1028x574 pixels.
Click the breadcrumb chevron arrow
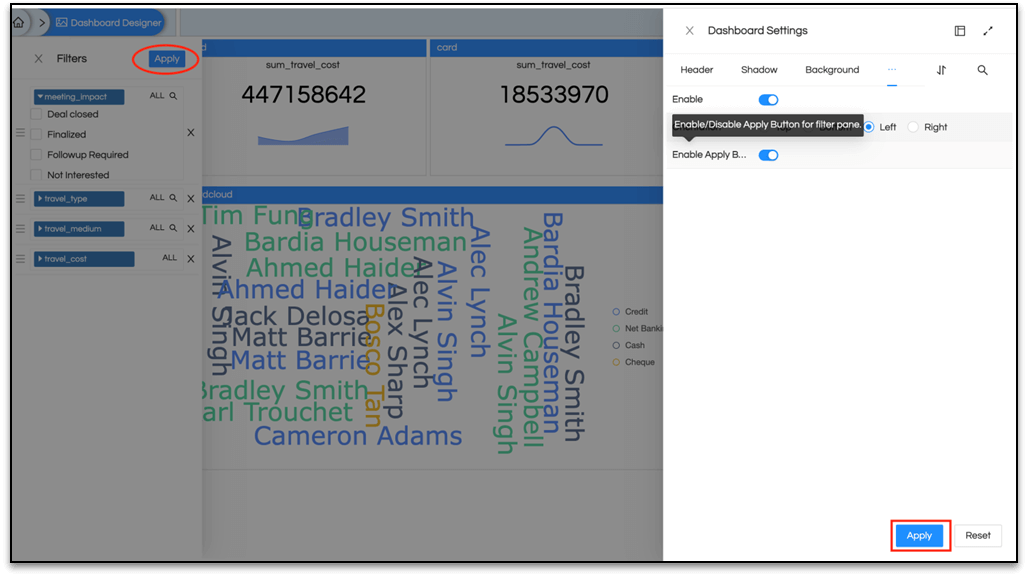tap(42, 23)
